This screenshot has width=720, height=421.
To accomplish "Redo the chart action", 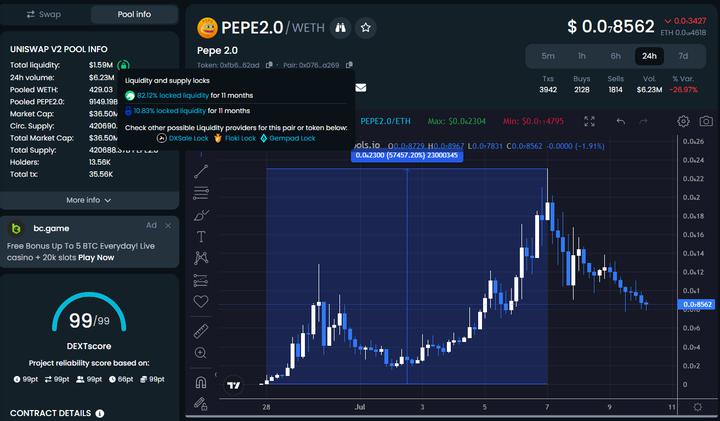I will click(644, 121).
